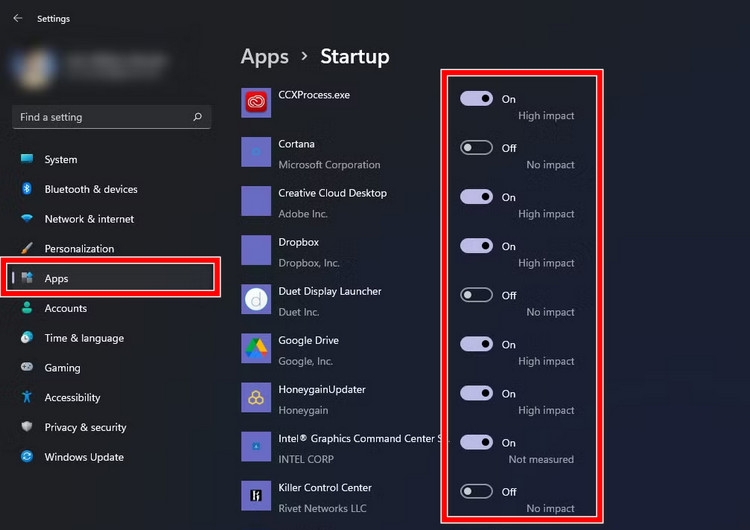Turn off HoneygainUpdater startup toggle

[x=476, y=393]
